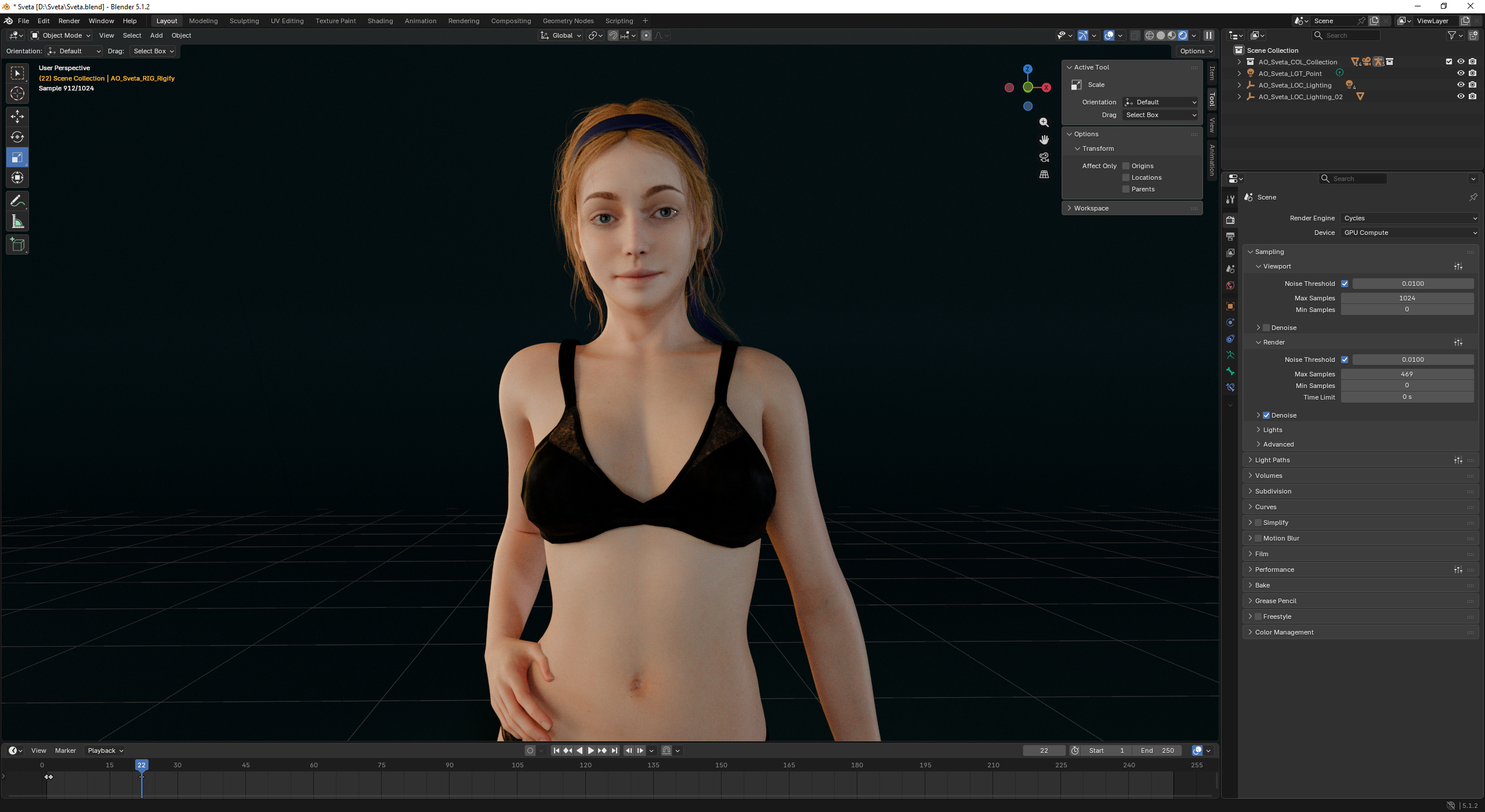Image resolution: width=1485 pixels, height=812 pixels.
Task: Click the Play animation button
Action: pyautogui.click(x=591, y=751)
